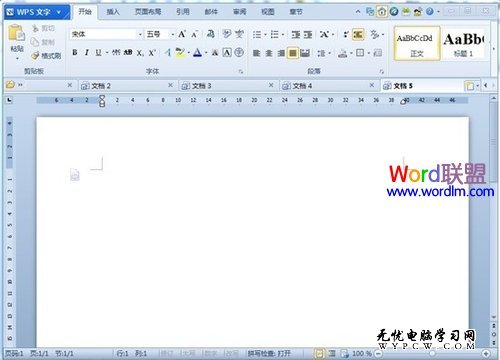Image resolution: width=500 pixels, height=360 pixels.
Task: Open font dialog launcher
Action: [241, 71]
